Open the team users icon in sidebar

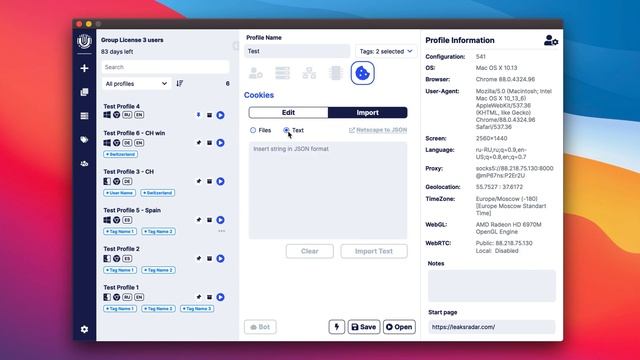tap(84, 164)
